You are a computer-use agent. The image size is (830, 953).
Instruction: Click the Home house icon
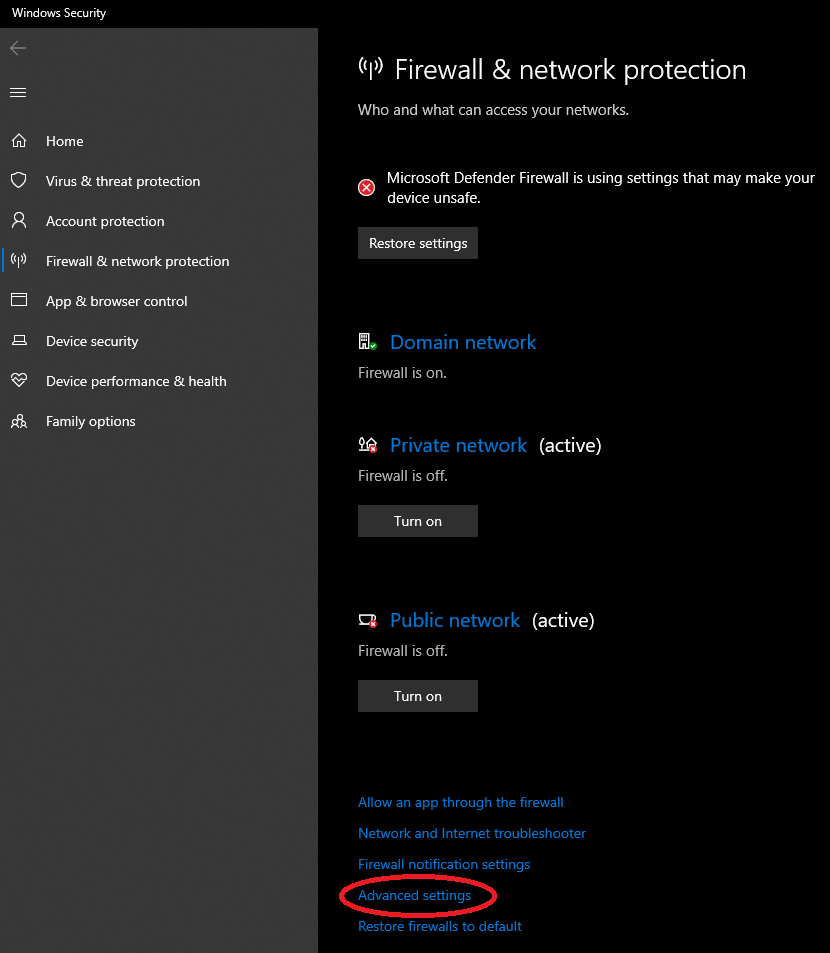click(x=19, y=141)
